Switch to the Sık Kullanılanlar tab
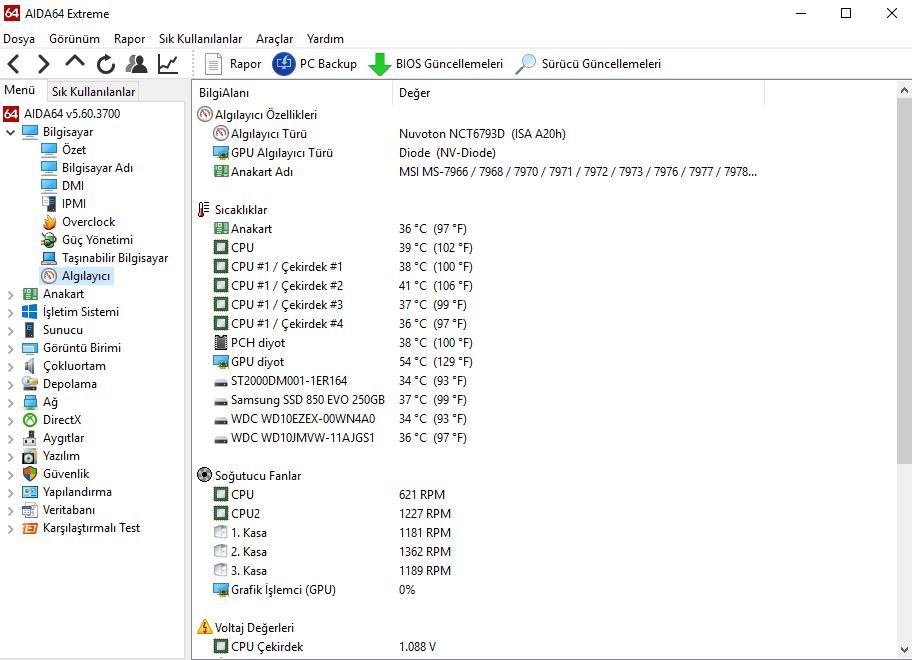Screen dimensions: 912x660 click(x=93, y=91)
